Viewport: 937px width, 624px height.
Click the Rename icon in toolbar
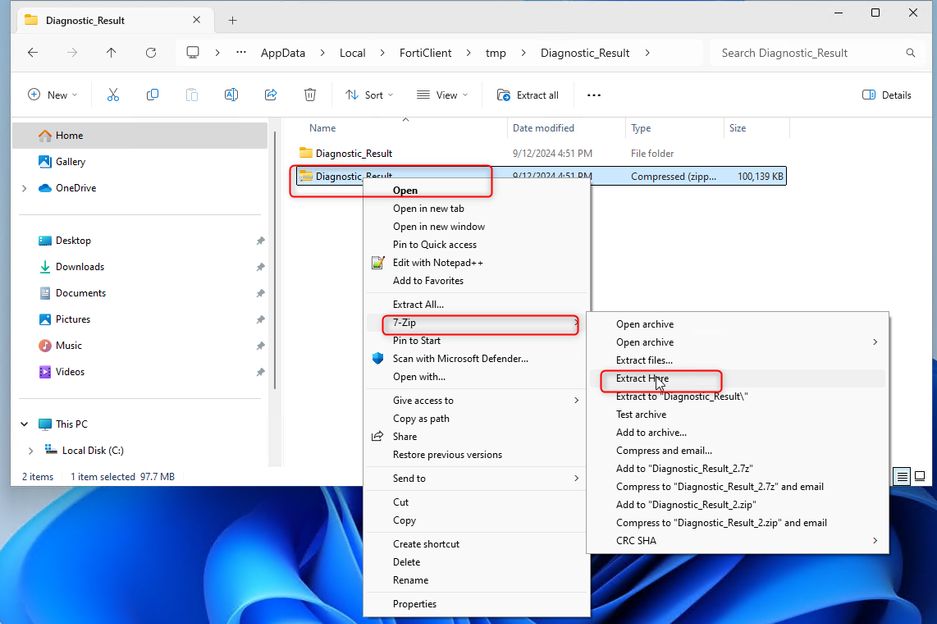pos(231,95)
